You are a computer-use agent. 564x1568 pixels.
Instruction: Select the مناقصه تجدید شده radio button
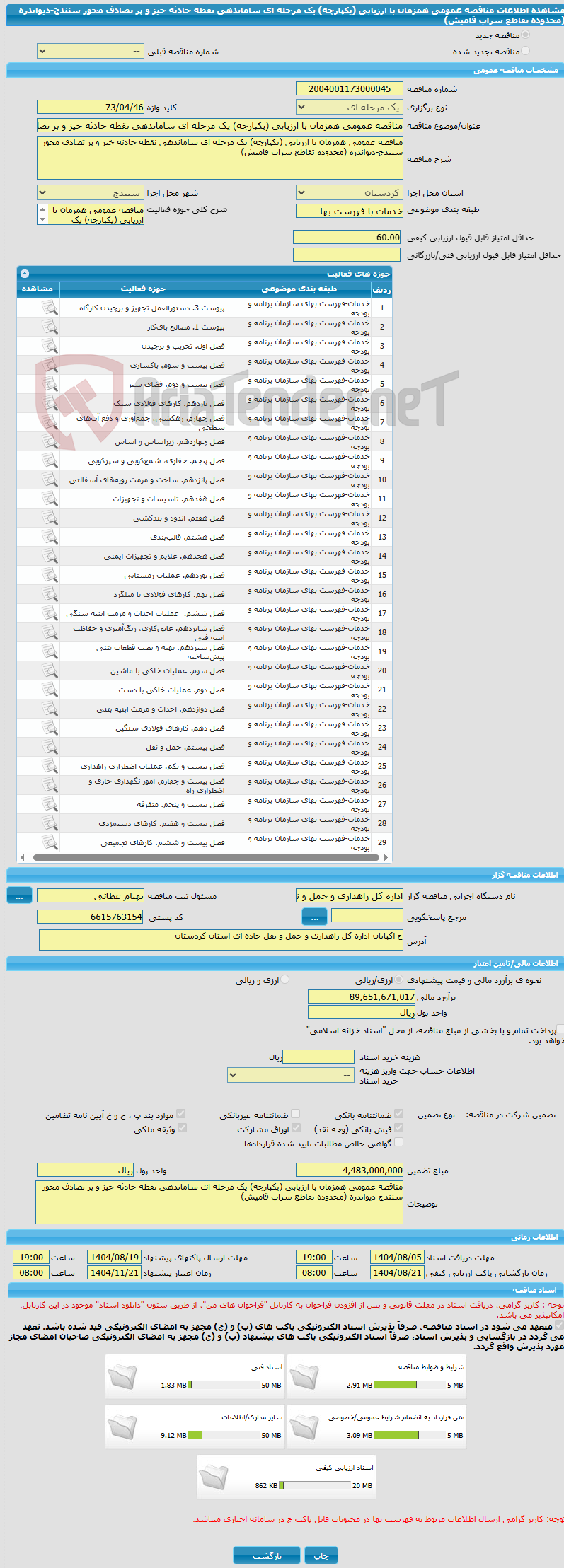coord(525,51)
